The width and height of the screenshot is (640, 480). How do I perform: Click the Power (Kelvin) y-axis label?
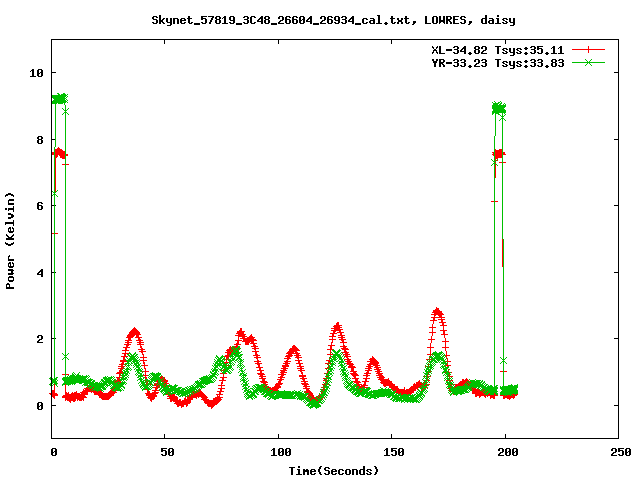coord(11,239)
